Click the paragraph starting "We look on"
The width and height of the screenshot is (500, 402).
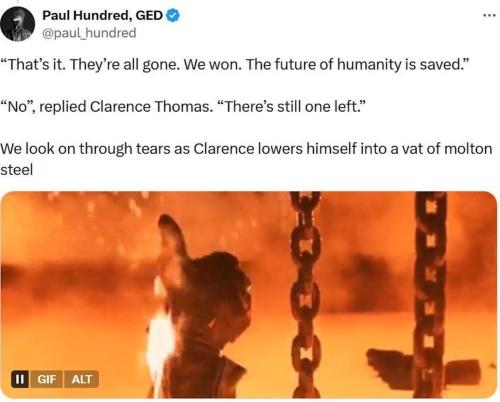click(x=246, y=159)
